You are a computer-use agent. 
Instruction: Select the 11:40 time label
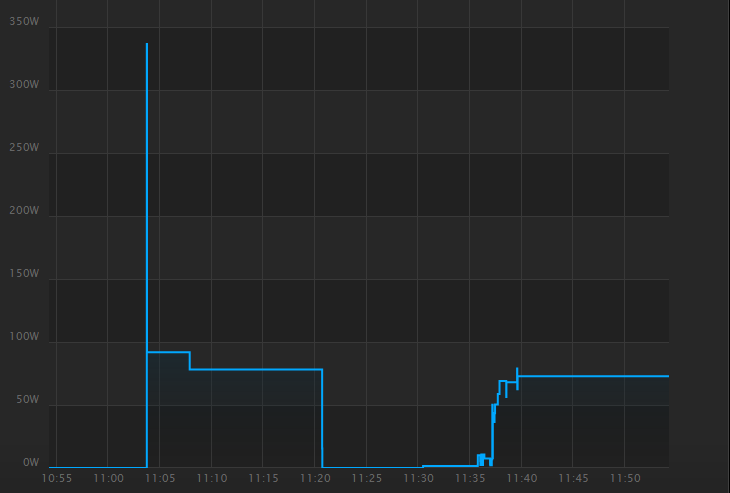[522, 479]
